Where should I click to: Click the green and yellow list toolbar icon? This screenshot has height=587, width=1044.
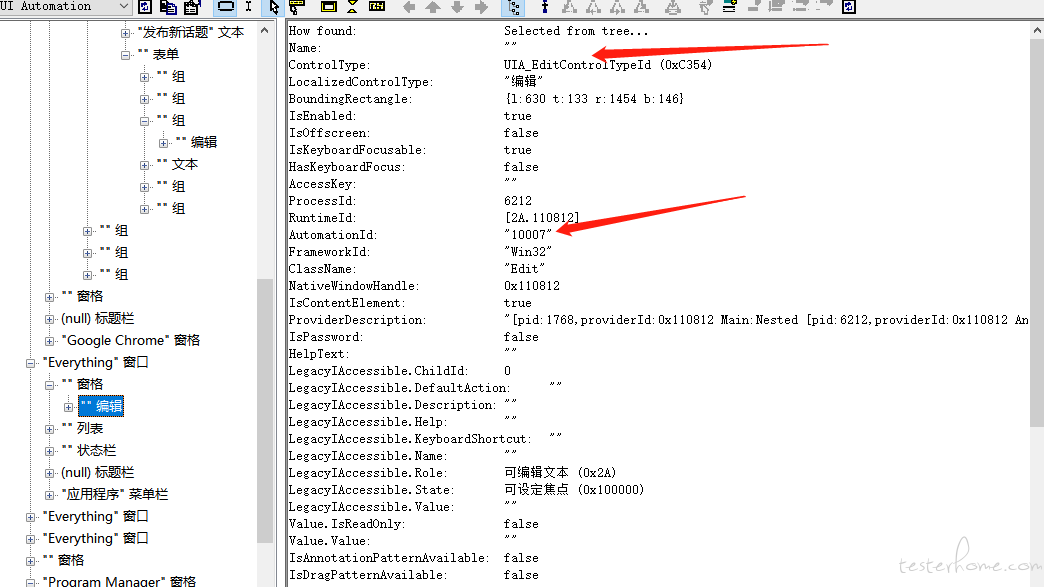click(730, 7)
